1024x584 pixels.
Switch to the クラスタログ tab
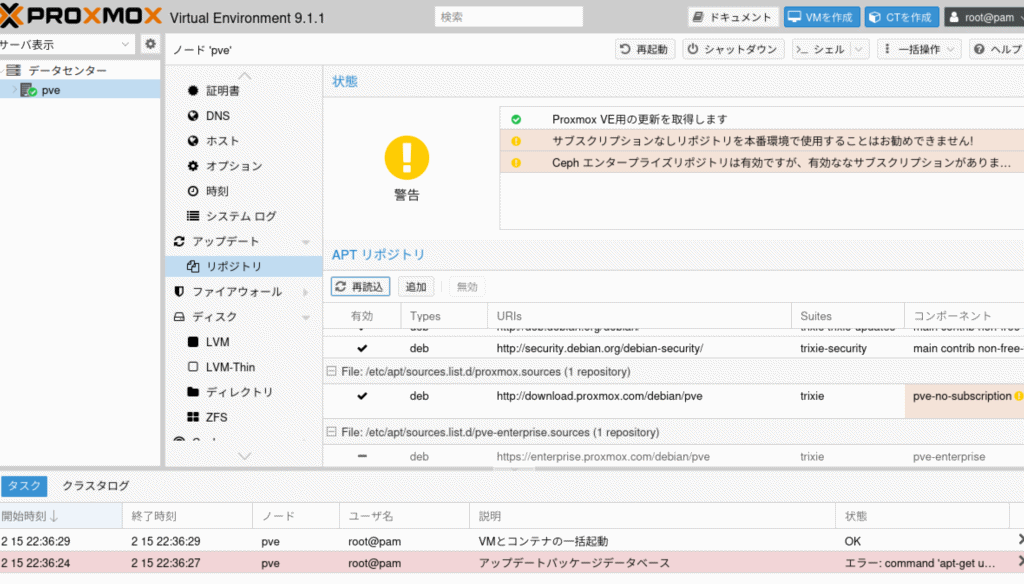point(96,486)
